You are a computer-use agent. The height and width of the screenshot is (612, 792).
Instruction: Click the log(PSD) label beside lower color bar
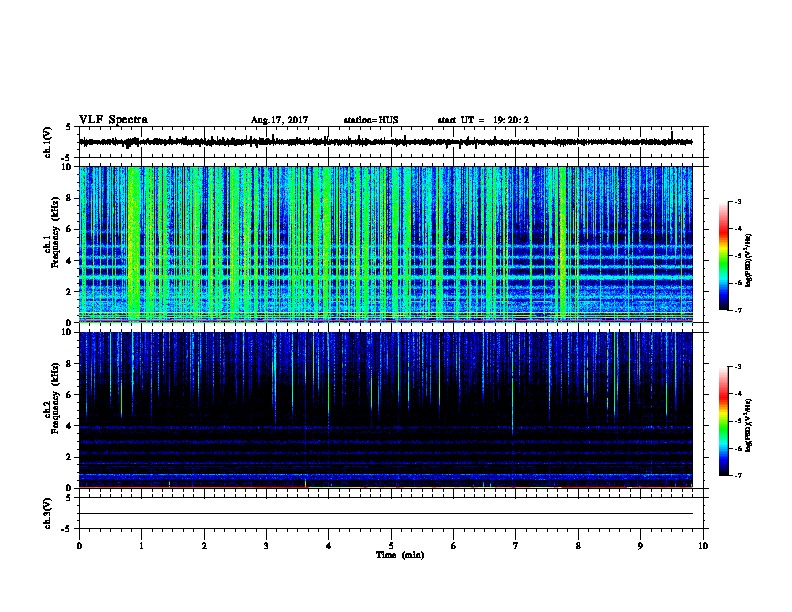[749, 425]
